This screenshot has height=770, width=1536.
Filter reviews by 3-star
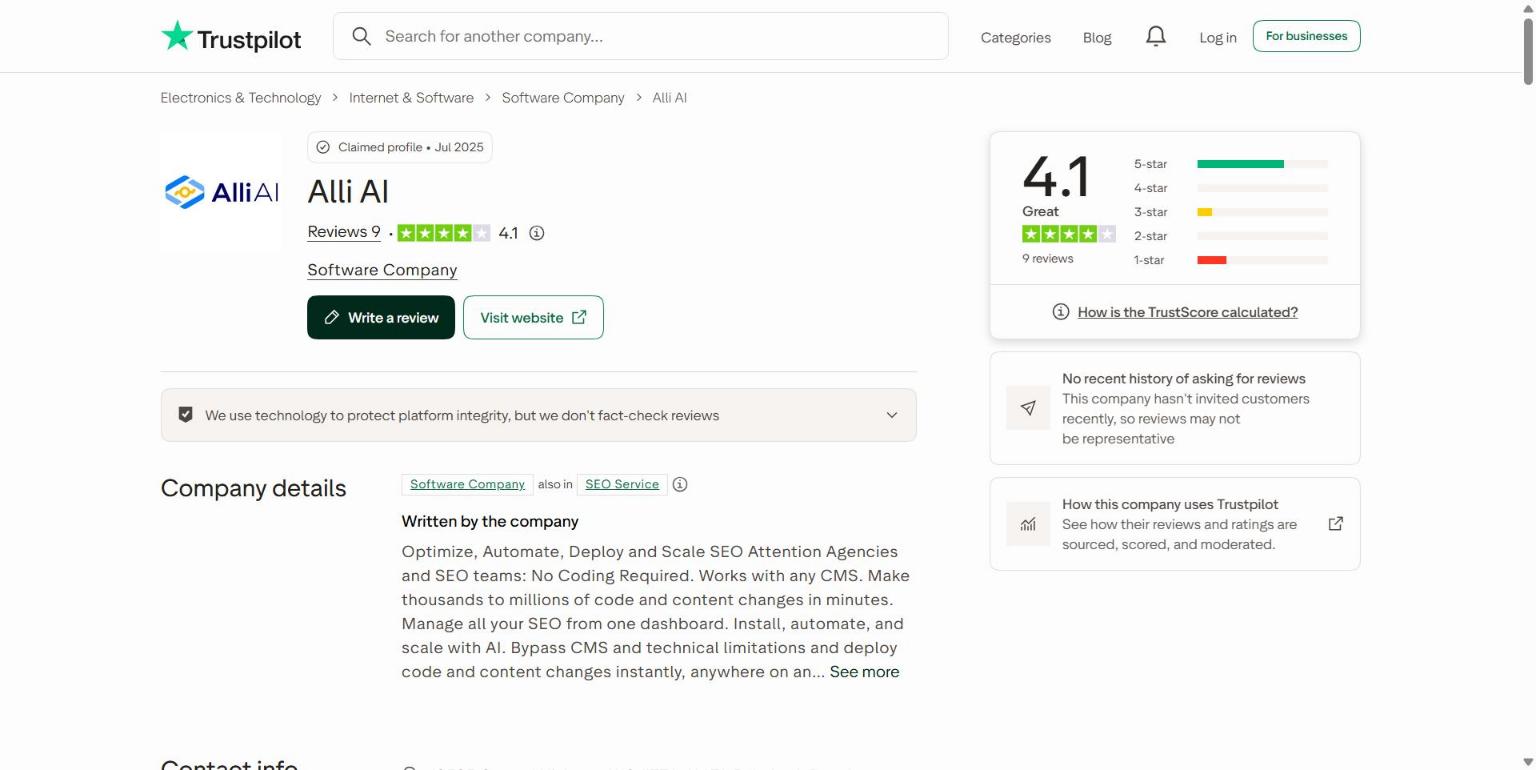coord(1231,212)
